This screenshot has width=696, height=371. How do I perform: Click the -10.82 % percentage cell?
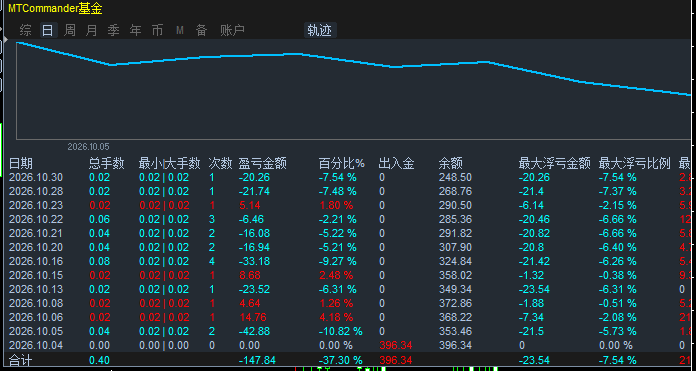point(340,331)
